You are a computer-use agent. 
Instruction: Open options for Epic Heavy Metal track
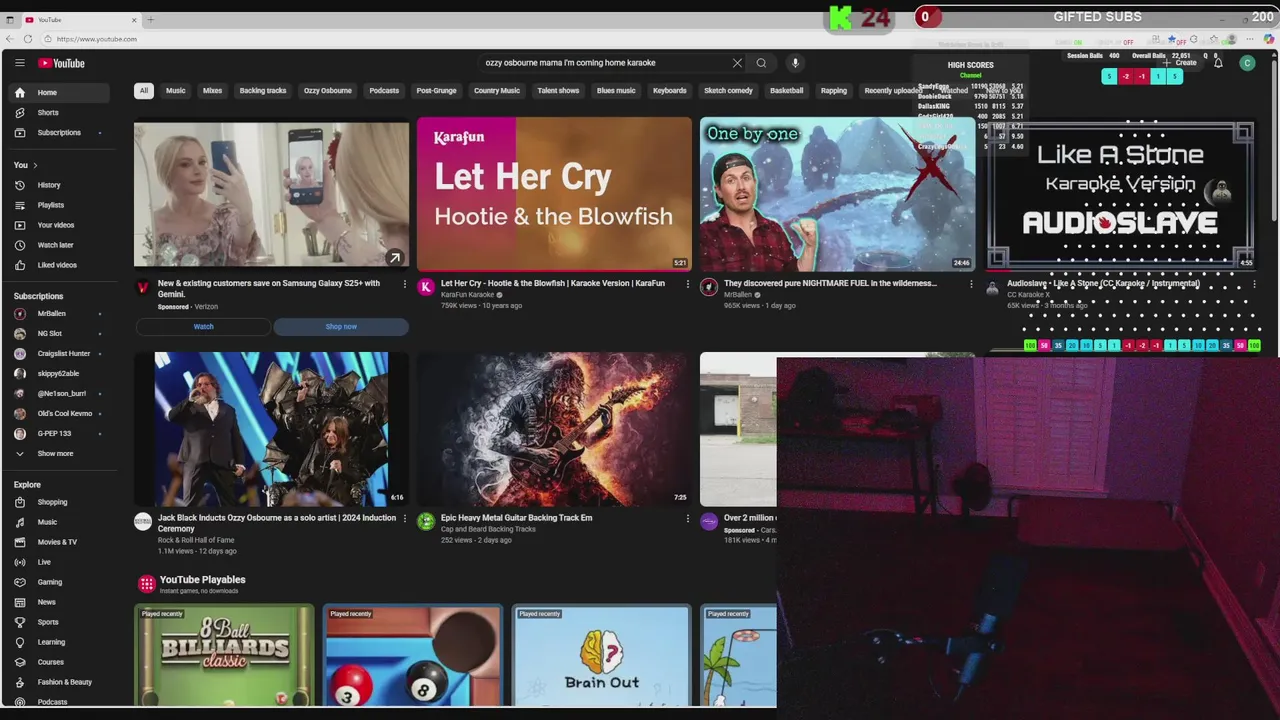(687, 519)
